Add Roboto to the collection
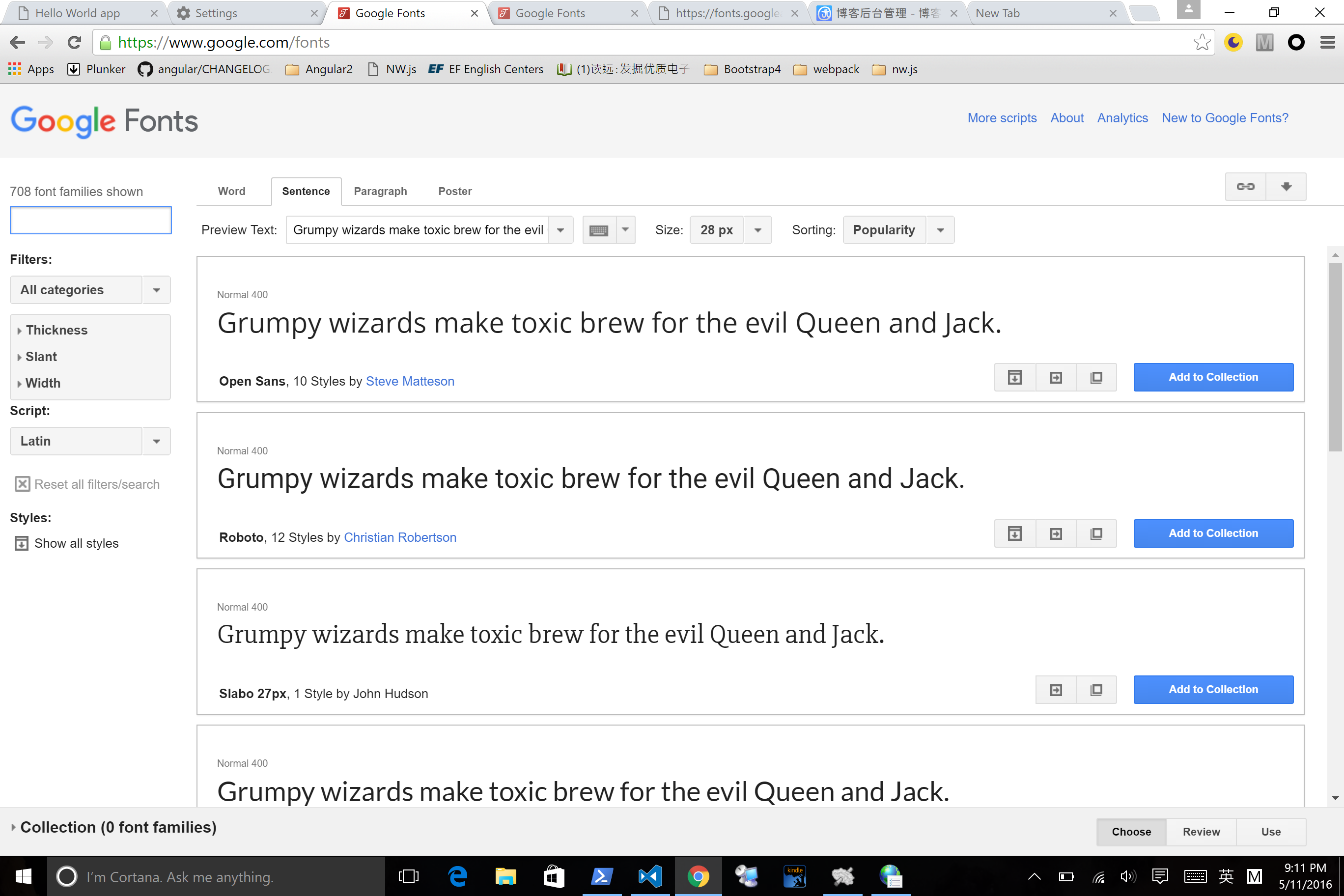The height and width of the screenshot is (896, 1344). [1213, 533]
